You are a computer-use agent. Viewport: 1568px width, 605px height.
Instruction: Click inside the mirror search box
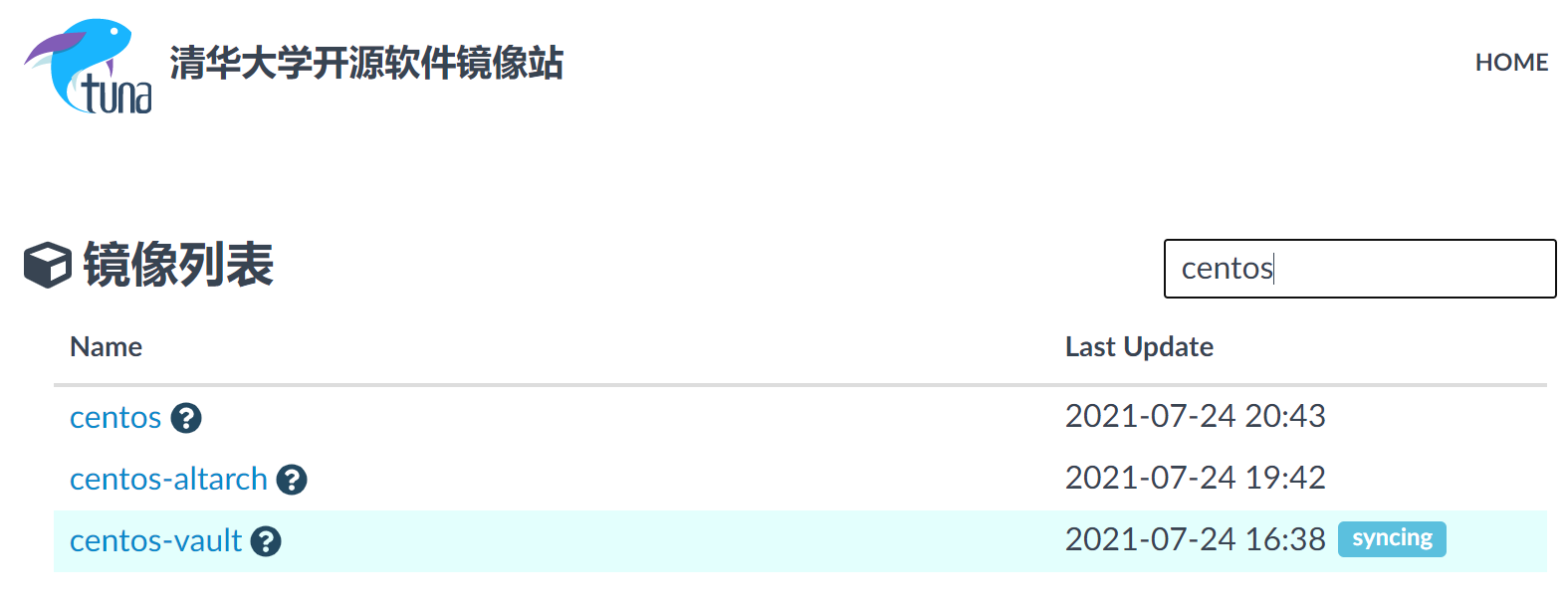tap(1359, 269)
